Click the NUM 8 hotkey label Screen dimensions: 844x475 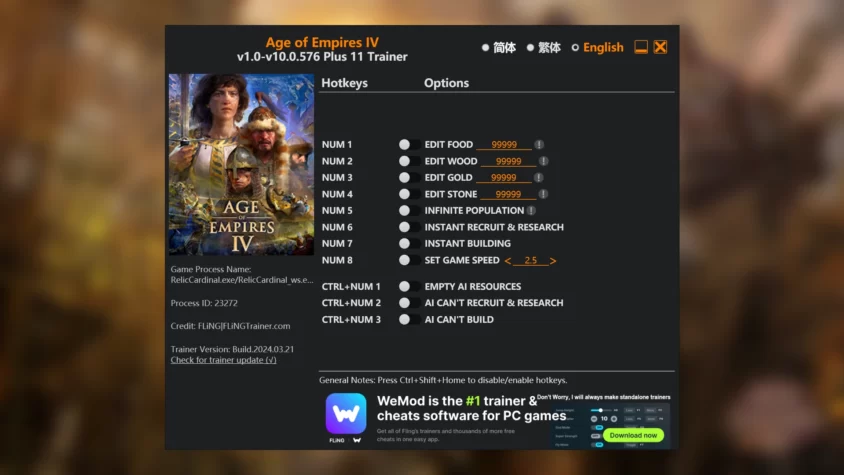(x=337, y=260)
